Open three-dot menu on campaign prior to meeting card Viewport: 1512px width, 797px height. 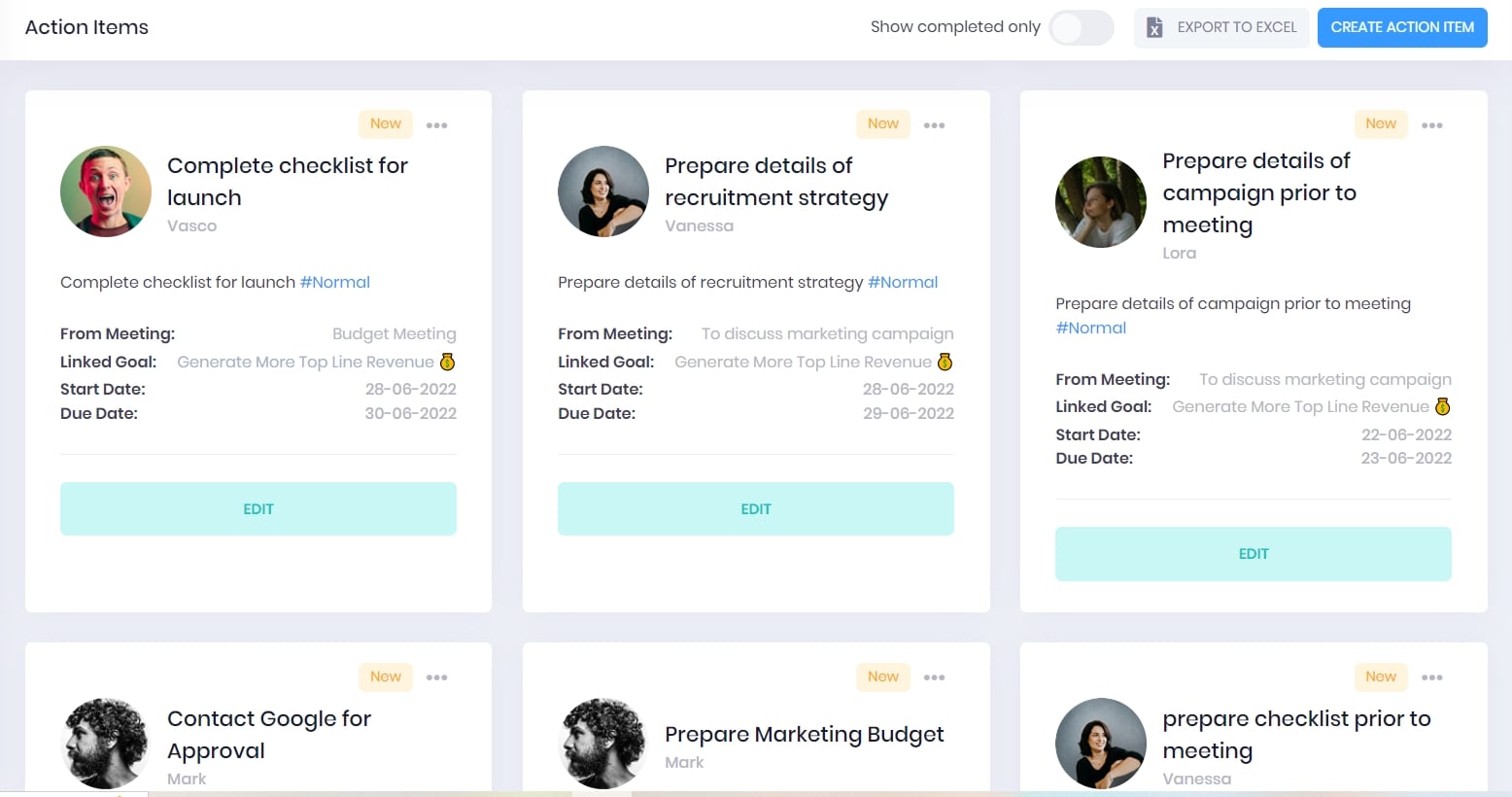1432,125
